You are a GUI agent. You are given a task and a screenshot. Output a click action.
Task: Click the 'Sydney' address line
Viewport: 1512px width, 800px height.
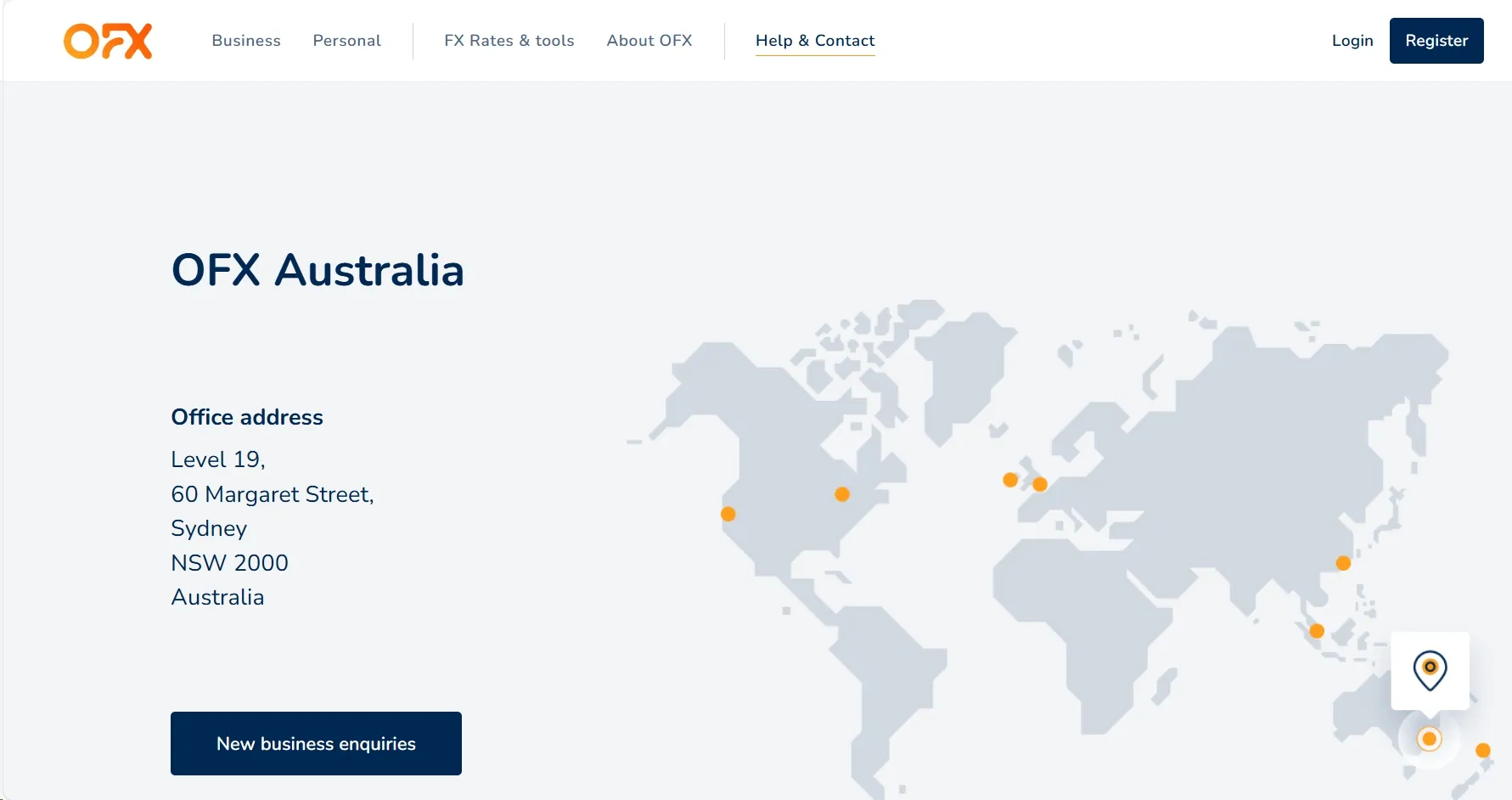tap(209, 528)
